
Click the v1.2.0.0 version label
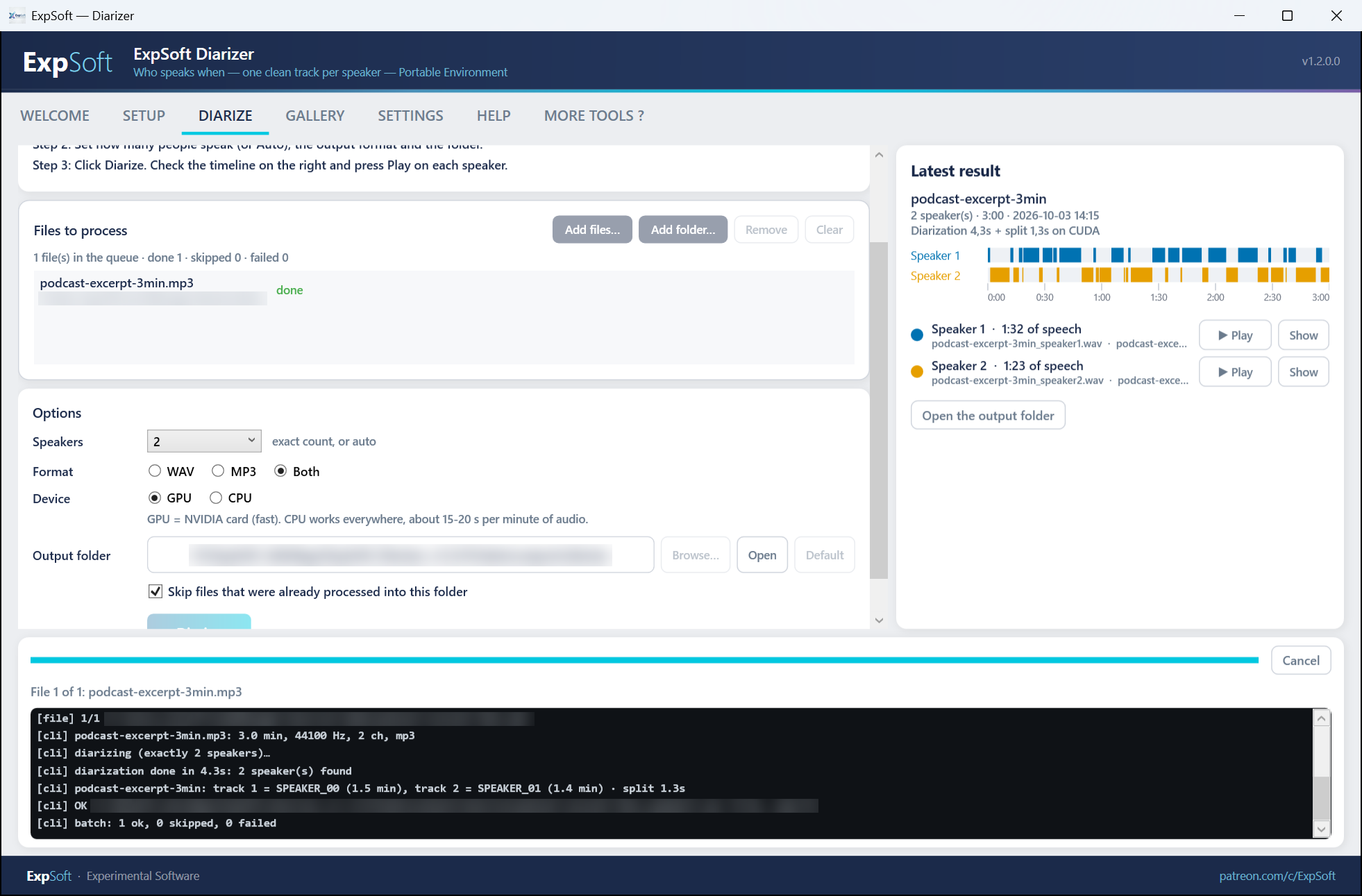click(1321, 61)
